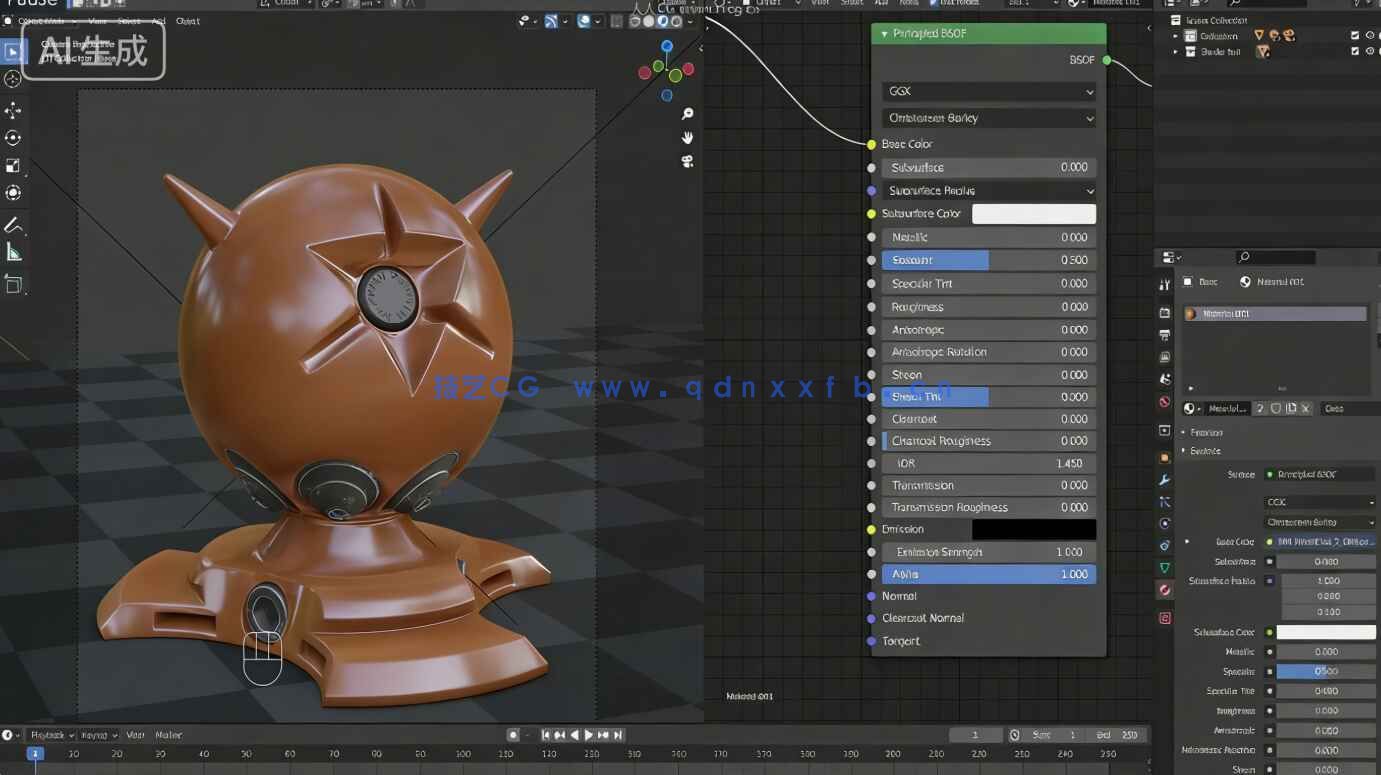
Task: Open the Subsurface Color swatch on the node
Action: [1034, 213]
